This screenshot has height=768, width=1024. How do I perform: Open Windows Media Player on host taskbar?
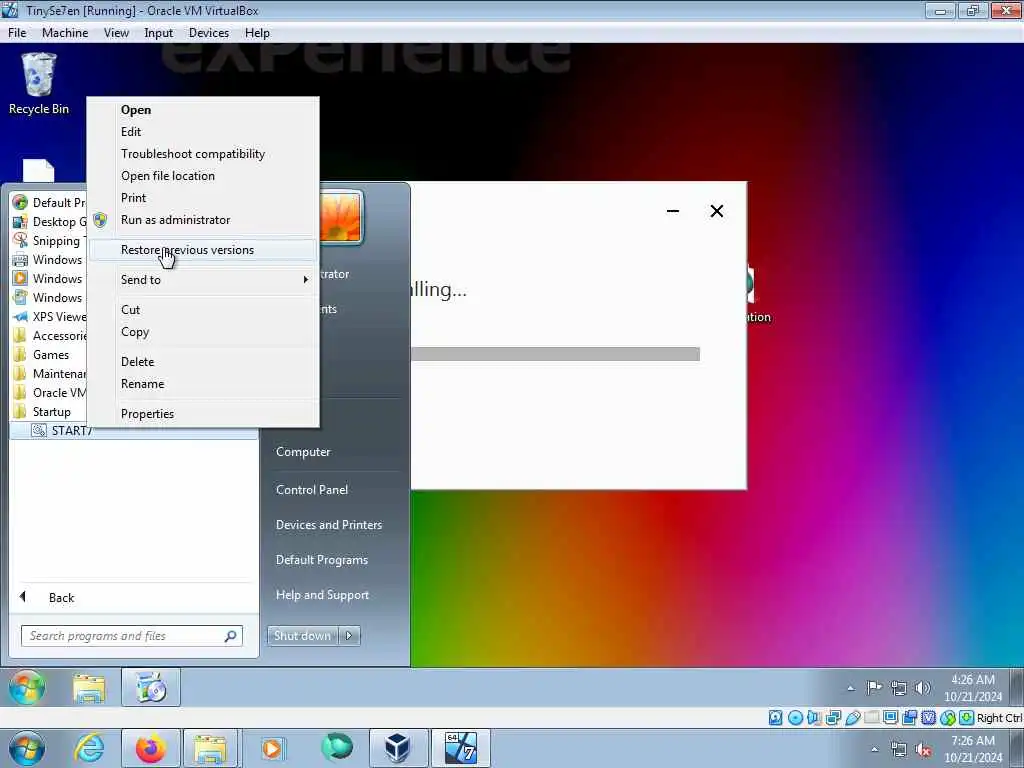272,748
